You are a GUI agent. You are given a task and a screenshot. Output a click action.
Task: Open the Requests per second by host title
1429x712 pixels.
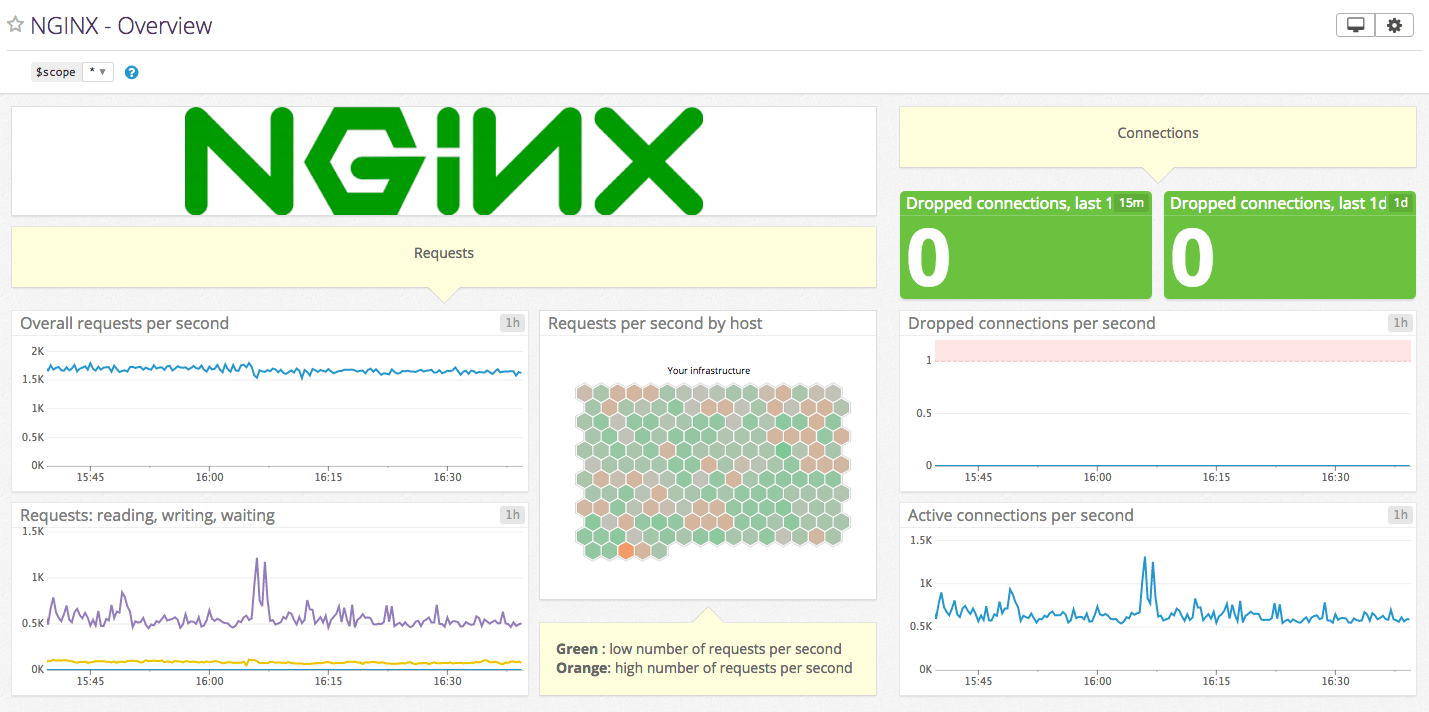coord(655,323)
